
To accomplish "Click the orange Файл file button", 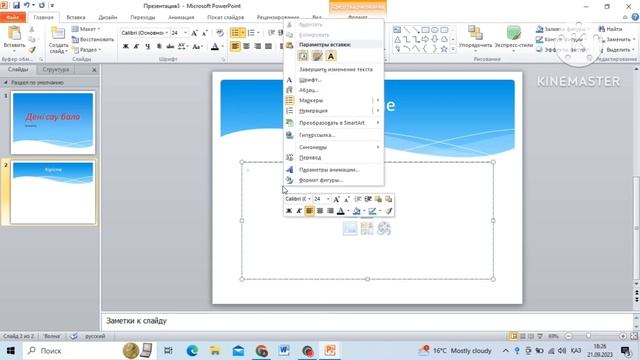I will [x=13, y=18].
